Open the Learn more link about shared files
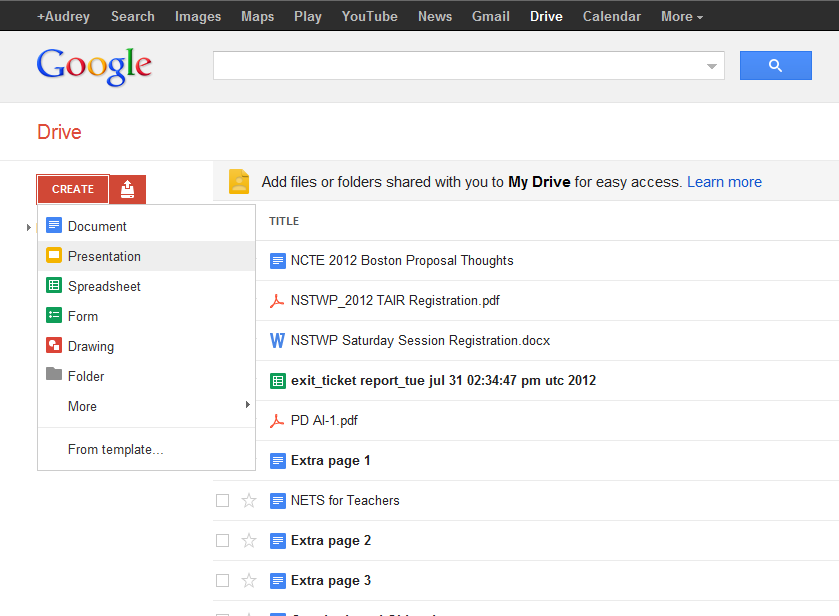Screen dimensions: 839x616 pyautogui.click(x=724, y=181)
